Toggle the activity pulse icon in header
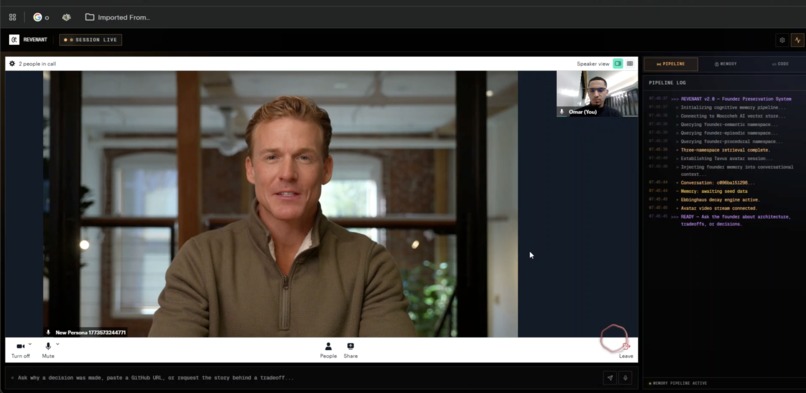This screenshot has width=806, height=393. point(798,40)
